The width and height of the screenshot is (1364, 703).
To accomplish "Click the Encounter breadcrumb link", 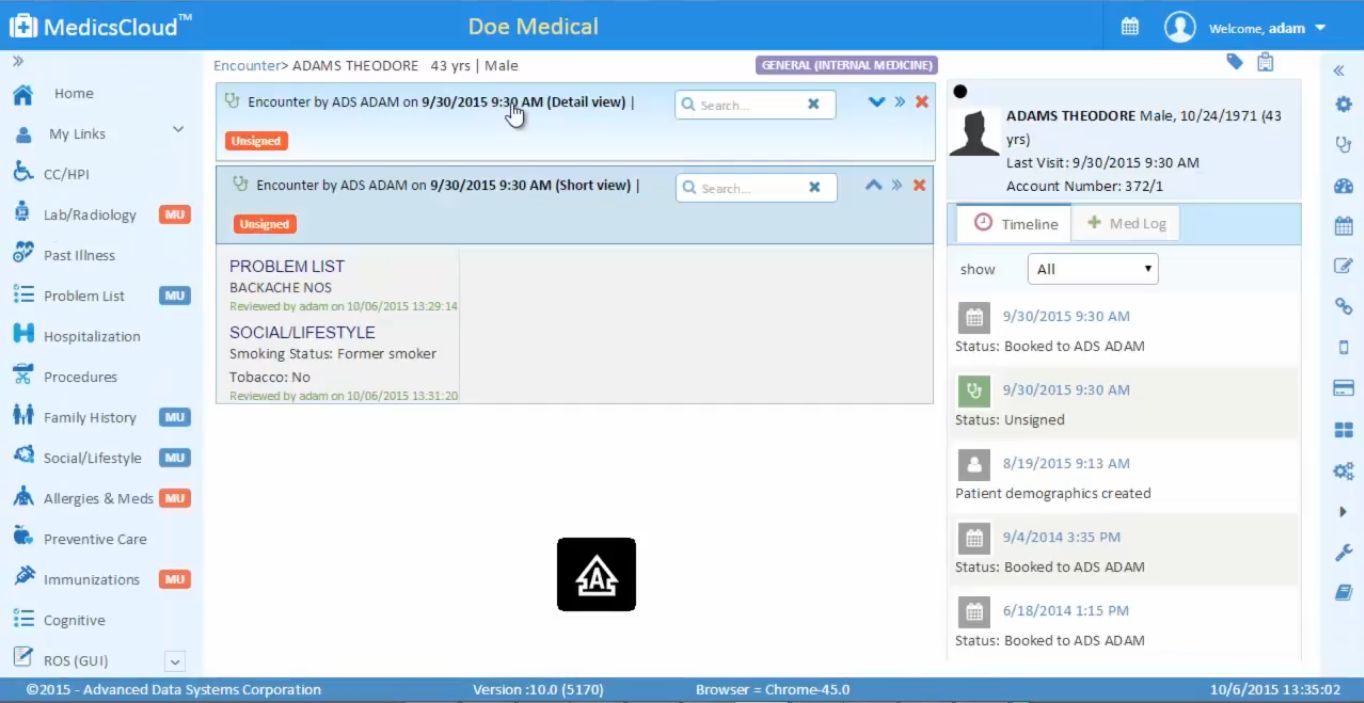I will coord(246,66).
